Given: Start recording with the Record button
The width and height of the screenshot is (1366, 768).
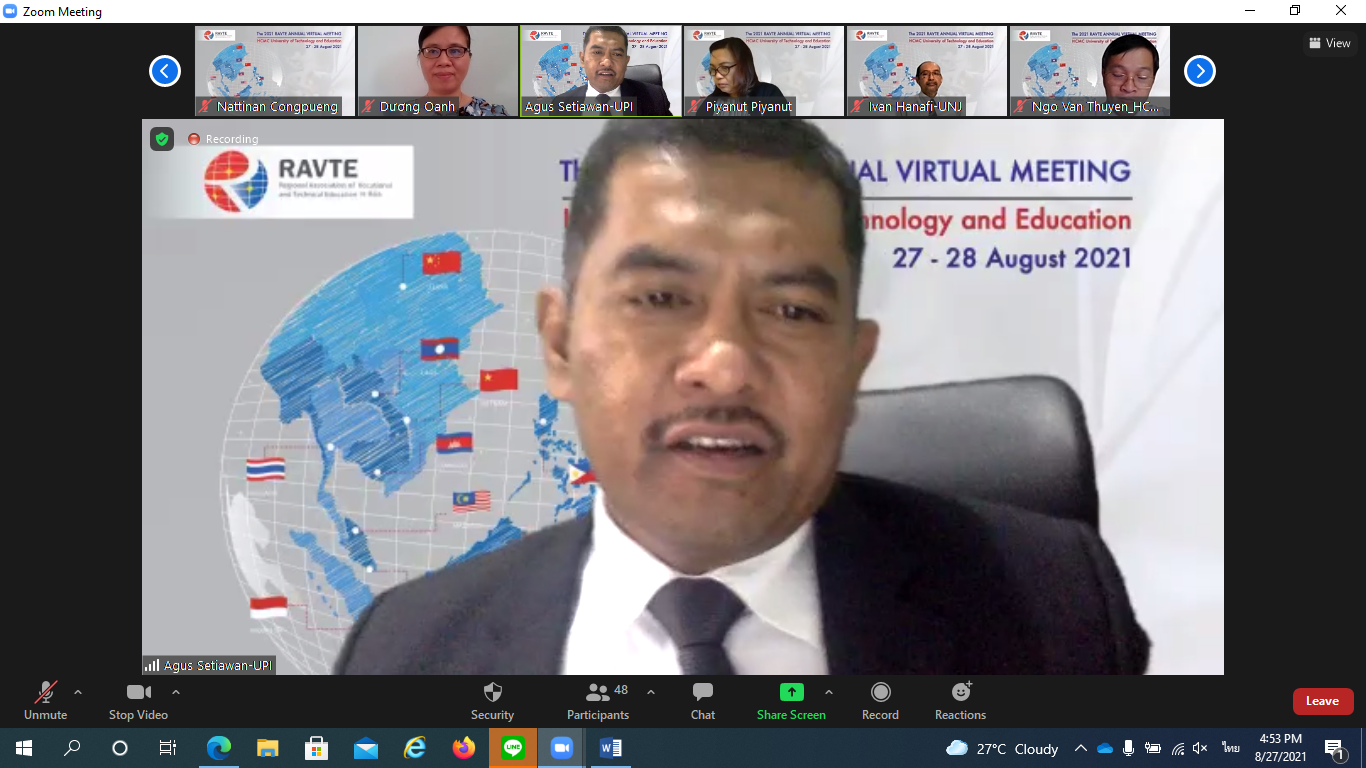Looking at the screenshot, I should [880, 701].
